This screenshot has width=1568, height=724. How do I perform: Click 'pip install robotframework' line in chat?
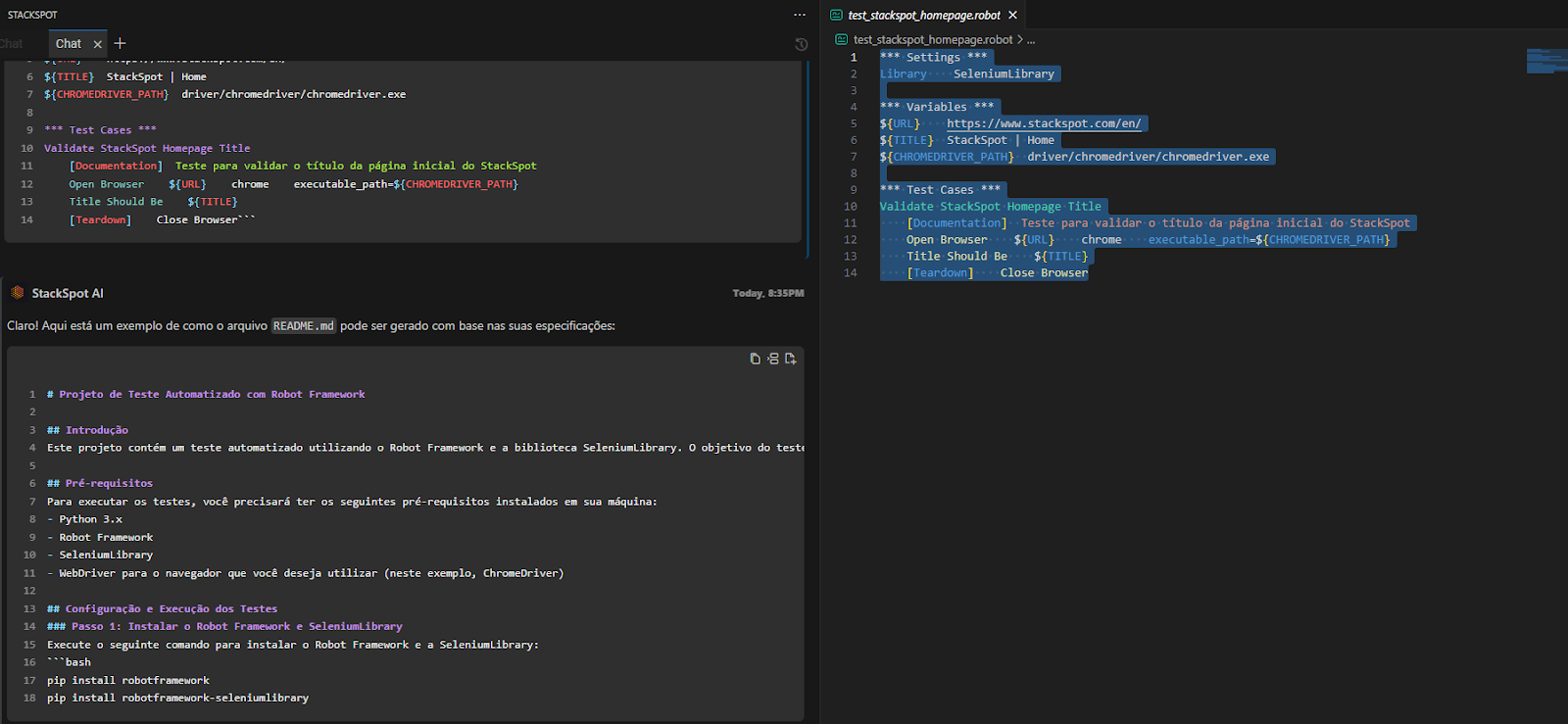(x=128, y=680)
